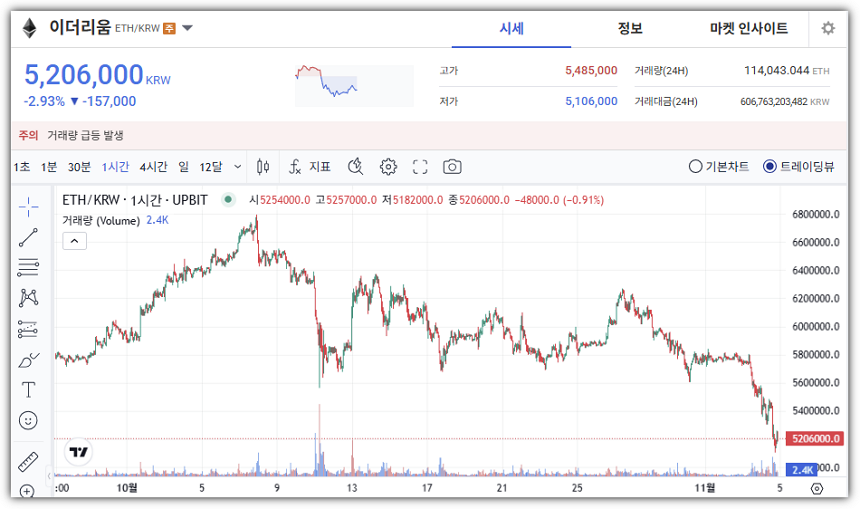Collapse the indicator legend chevron button
Screen dimensions: 860x509
pos(75,241)
